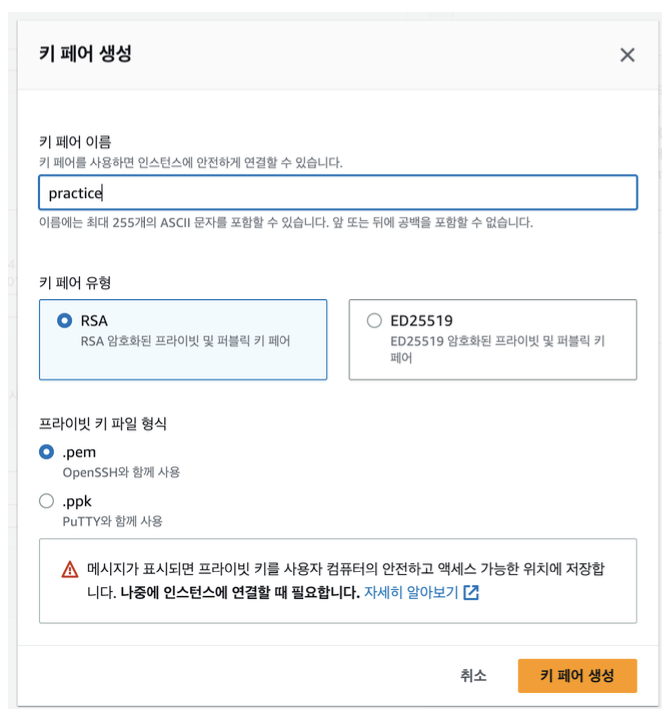Choose the .ppk private key format

47,501
